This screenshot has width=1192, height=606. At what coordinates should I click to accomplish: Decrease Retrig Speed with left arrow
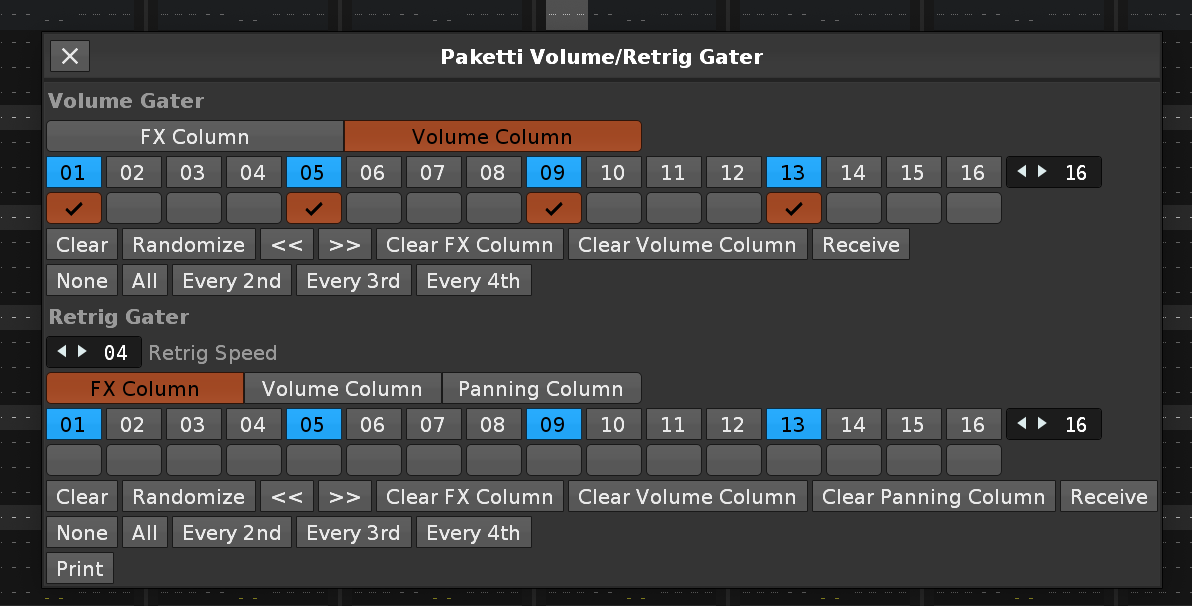[x=62, y=352]
